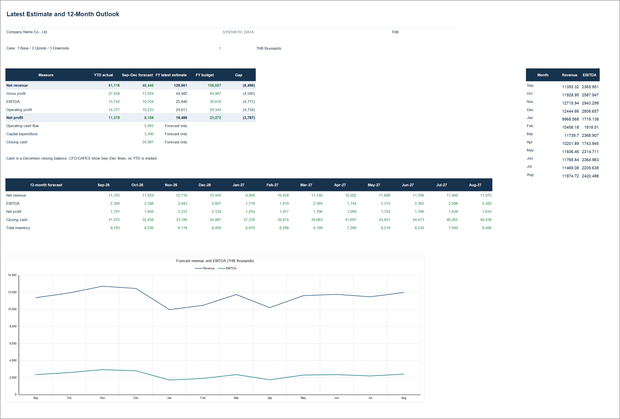This screenshot has height=419, width=620.
Task: Click the 'Aug-27' column header
Action: click(475, 185)
